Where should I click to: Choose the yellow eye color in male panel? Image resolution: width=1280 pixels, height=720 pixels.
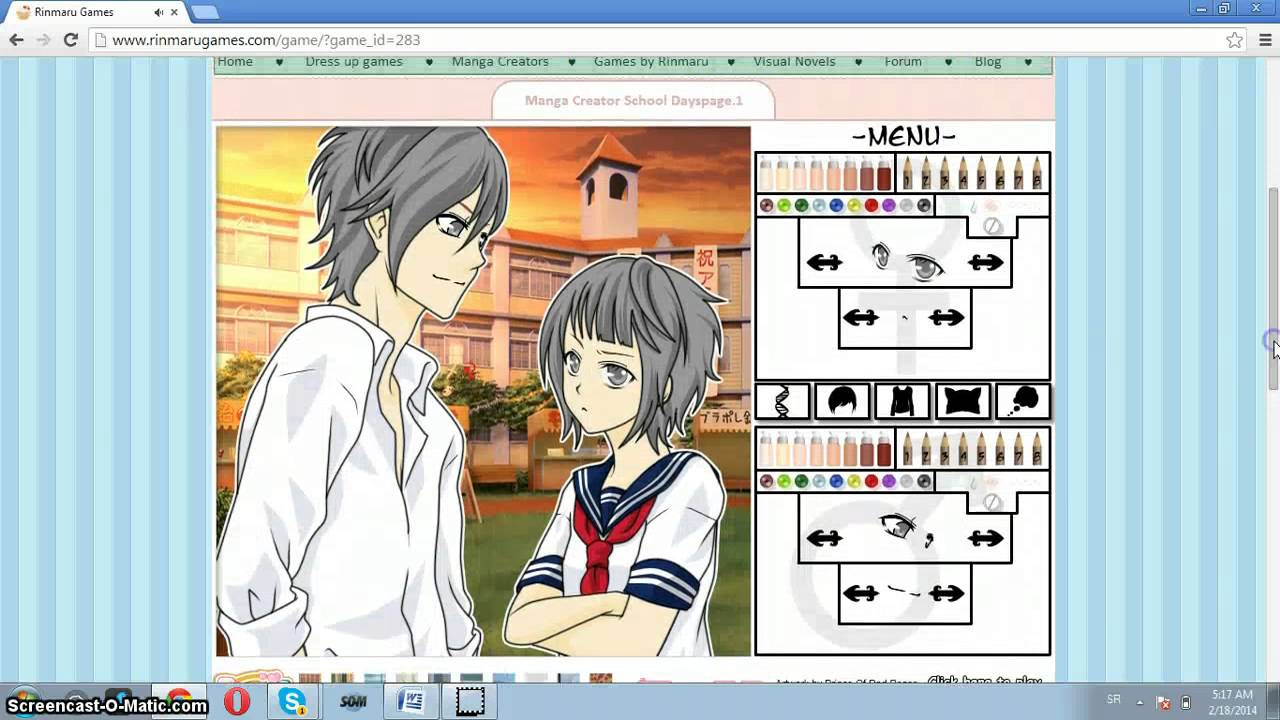853,482
